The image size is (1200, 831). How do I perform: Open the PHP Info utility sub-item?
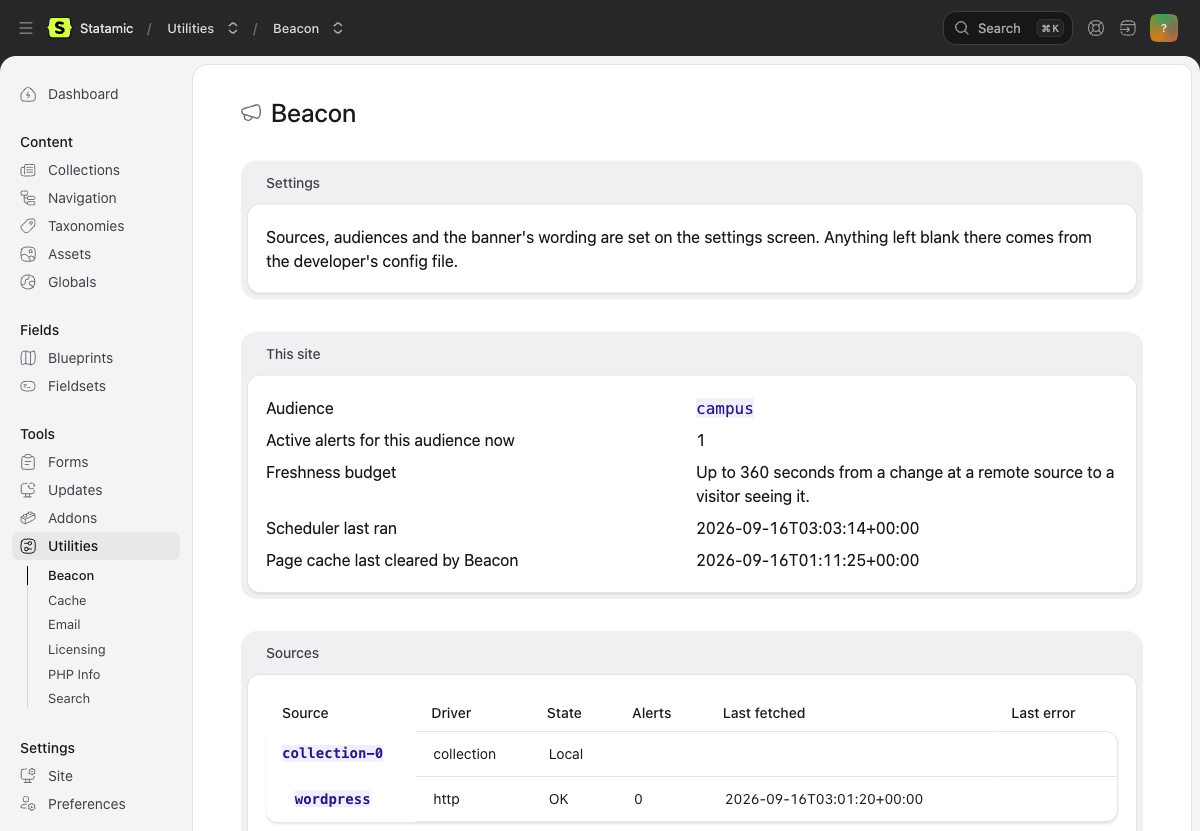74,674
